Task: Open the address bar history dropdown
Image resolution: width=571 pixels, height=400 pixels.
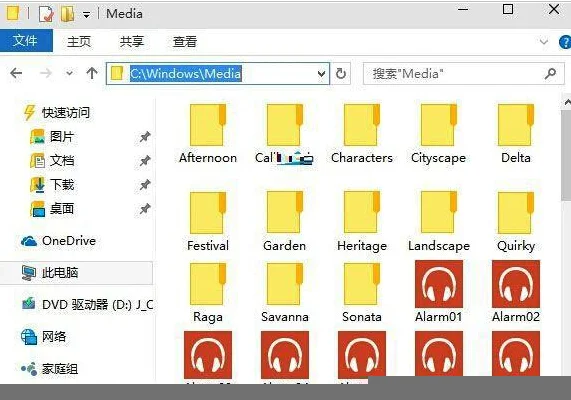Action: click(x=321, y=74)
